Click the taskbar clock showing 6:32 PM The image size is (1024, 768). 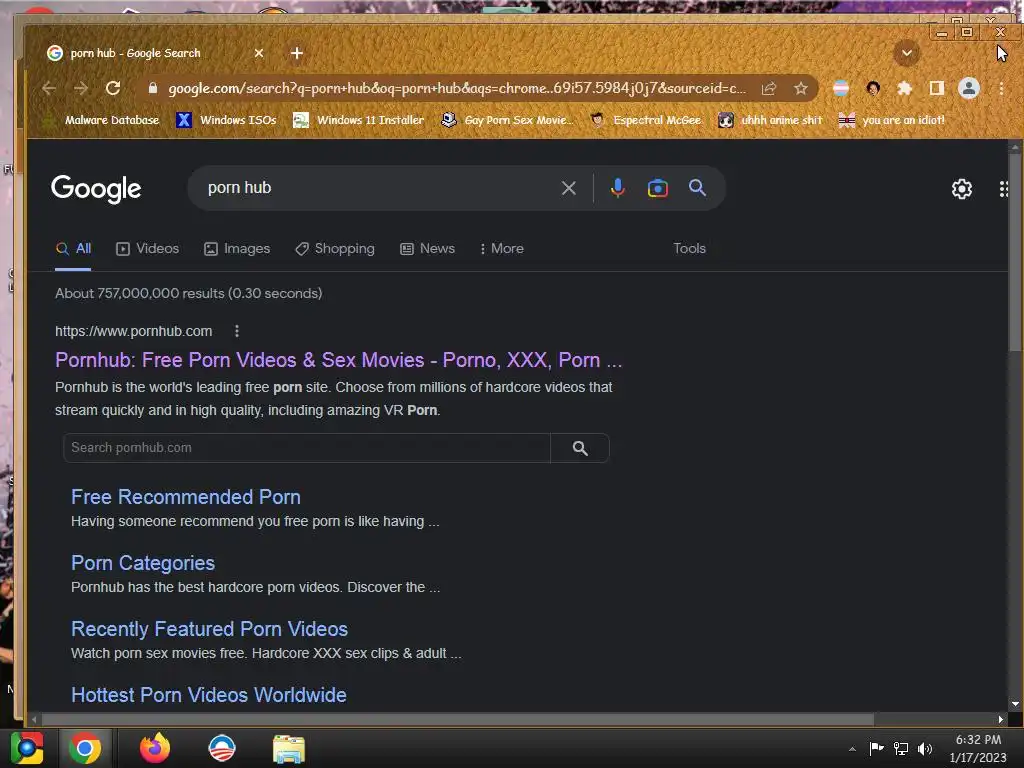(x=978, y=748)
